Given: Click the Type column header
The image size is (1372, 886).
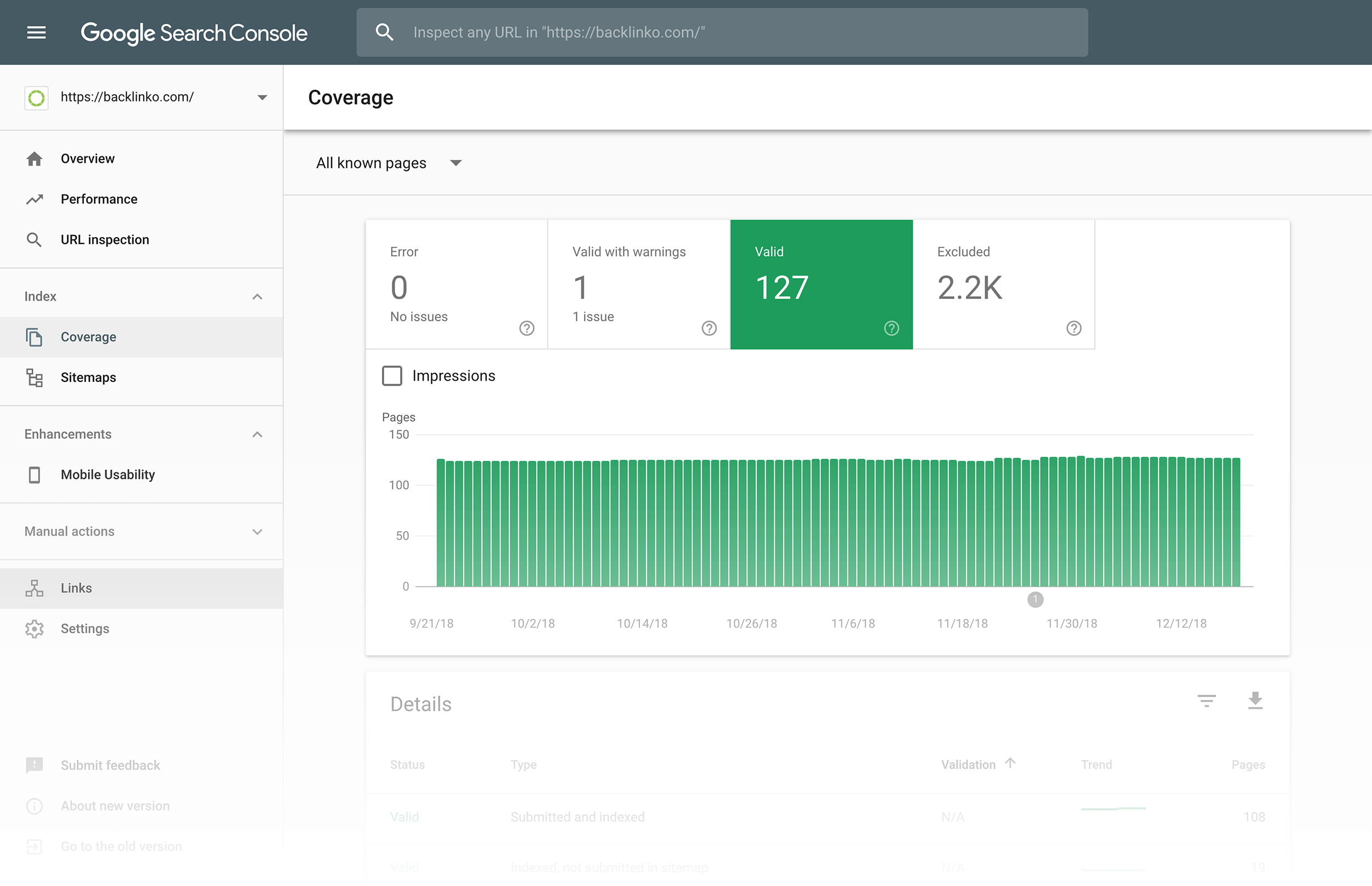Looking at the screenshot, I should [523, 765].
